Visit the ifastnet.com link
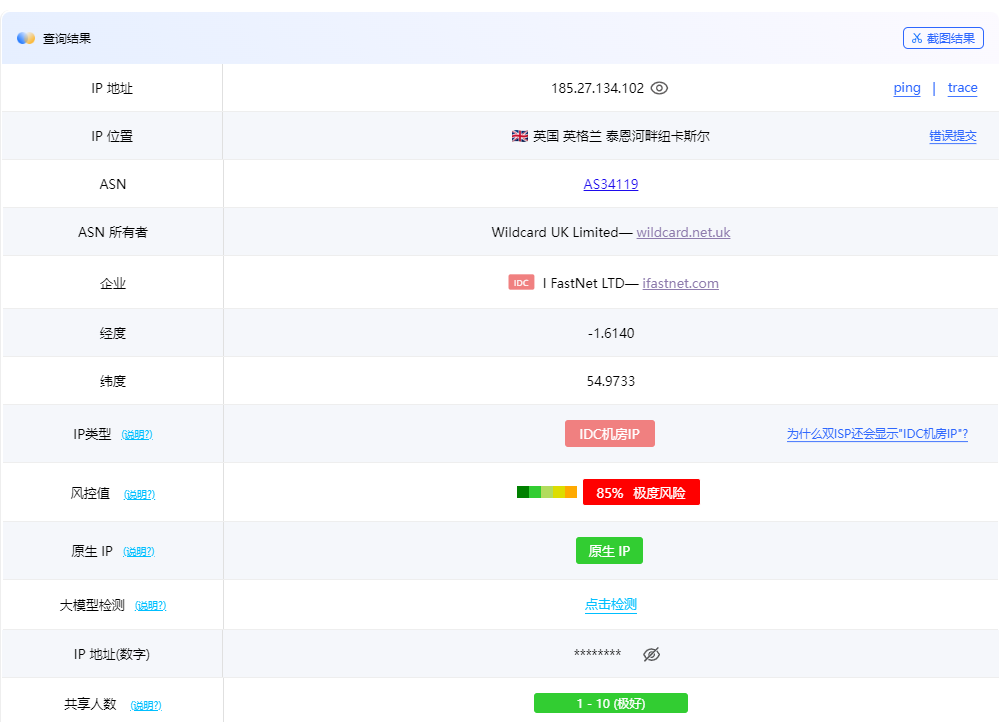Viewport: 1000px width, 722px height. (680, 283)
